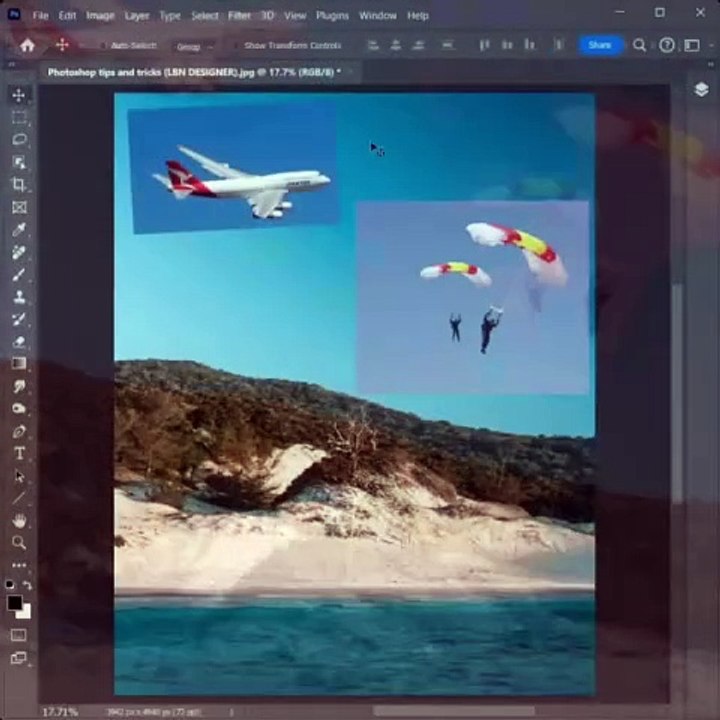Open the Plugins menu
The width and height of the screenshot is (720, 720).
pos(332,16)
